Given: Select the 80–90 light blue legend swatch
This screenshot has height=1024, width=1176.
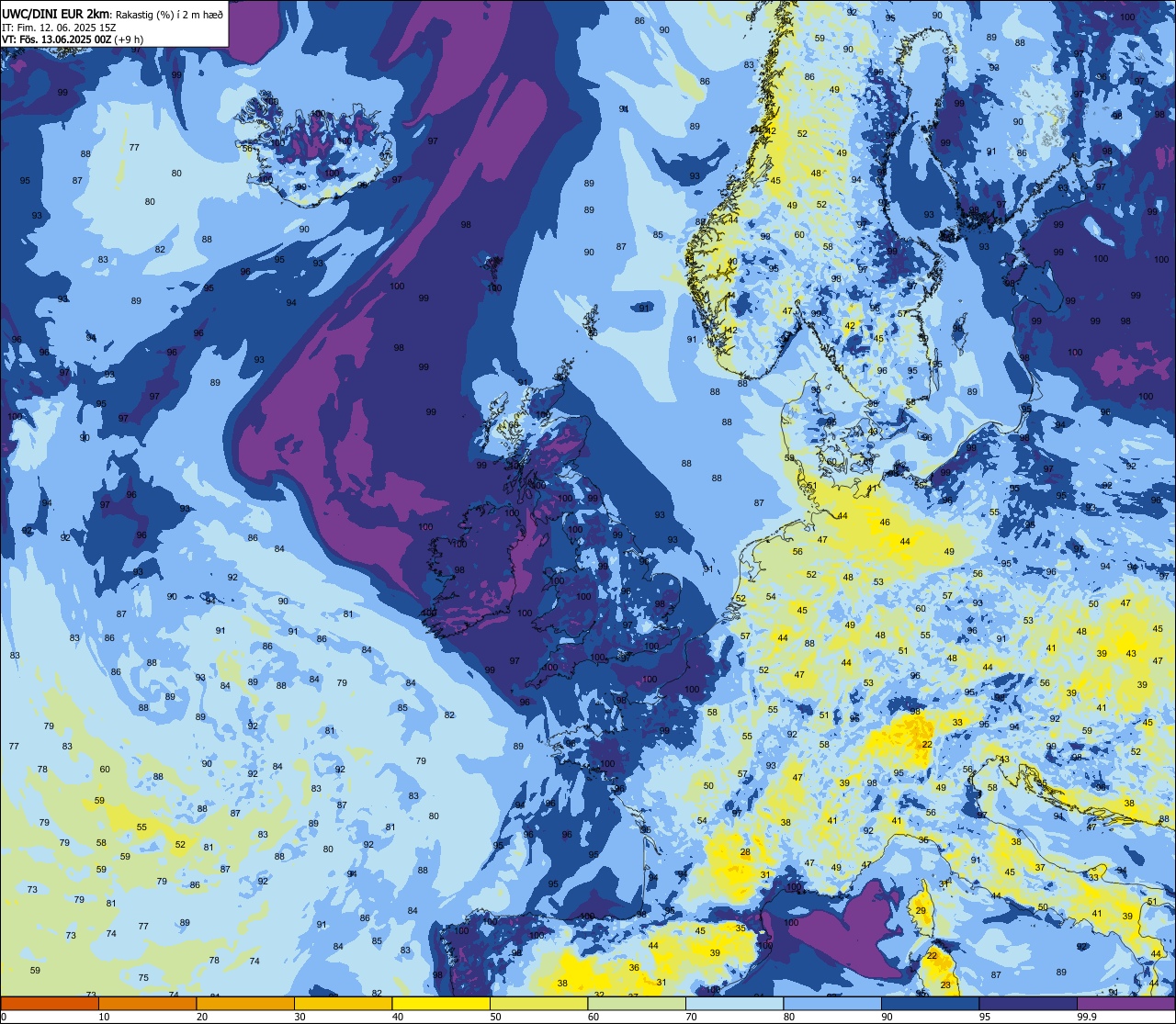Looking at the screenshot, I should pos(832,1004).
